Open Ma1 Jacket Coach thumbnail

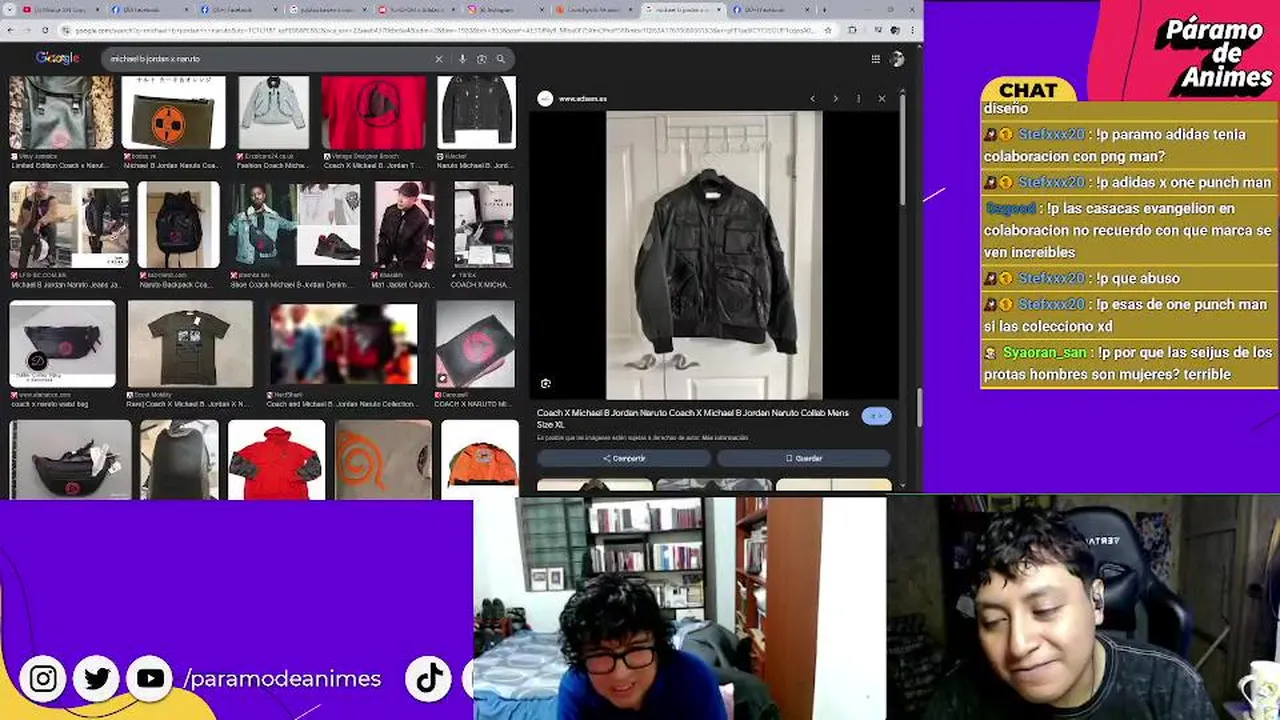point(404,224)
